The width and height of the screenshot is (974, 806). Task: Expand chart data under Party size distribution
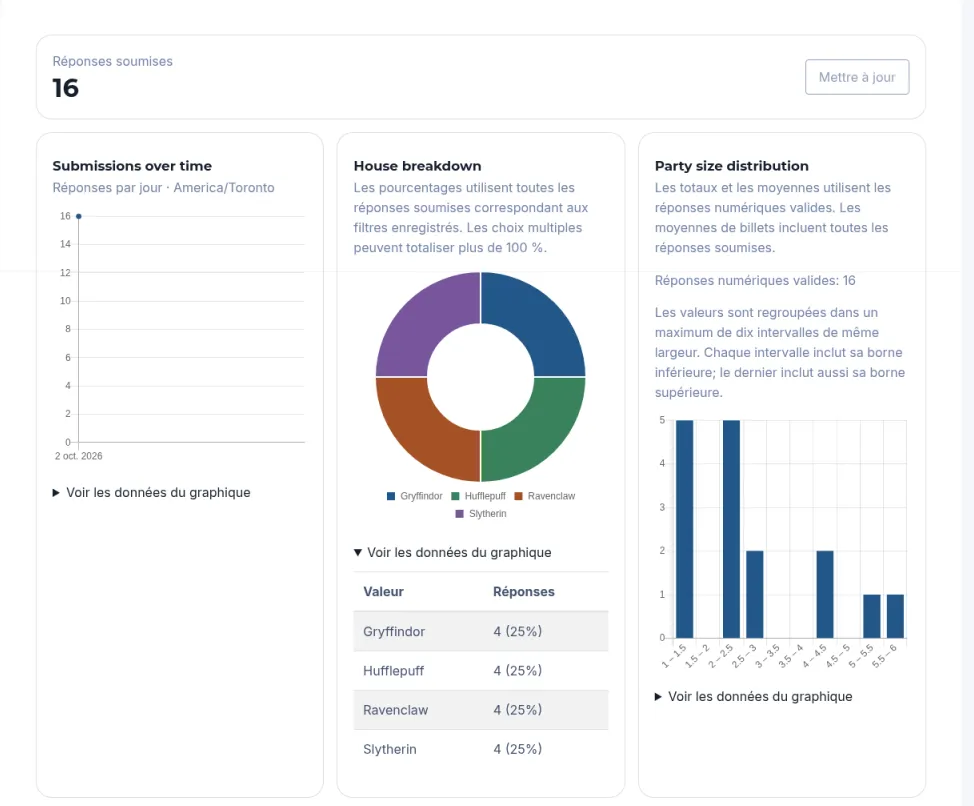point(753,696)
